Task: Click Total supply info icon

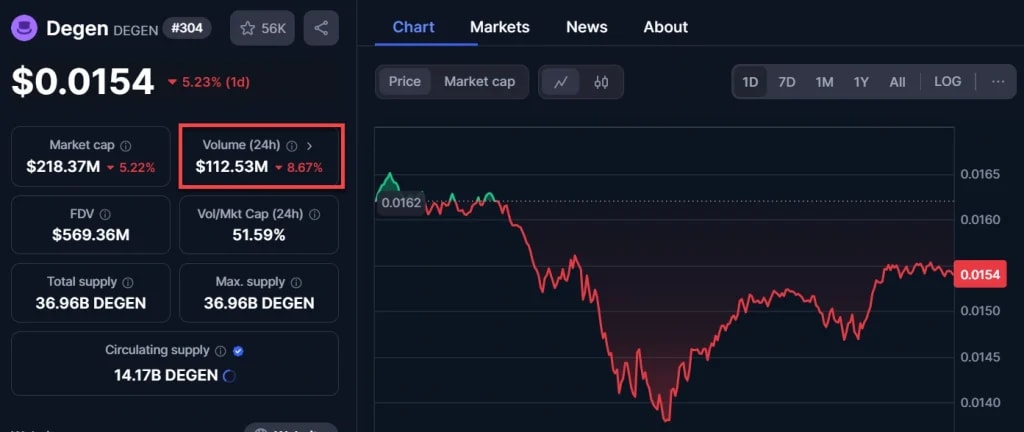Action: [127, 283]
